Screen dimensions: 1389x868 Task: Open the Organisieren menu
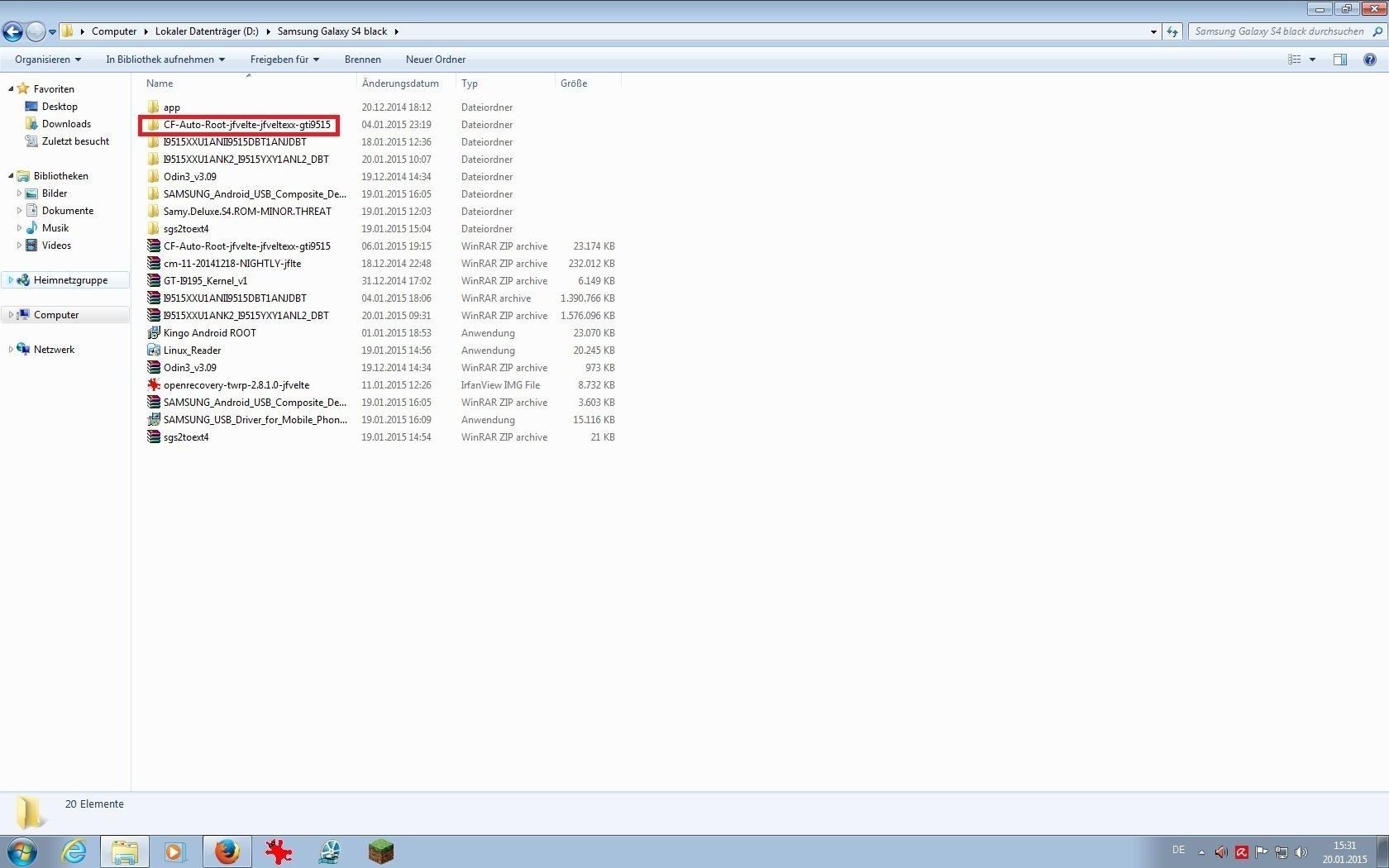click(48, 60)
